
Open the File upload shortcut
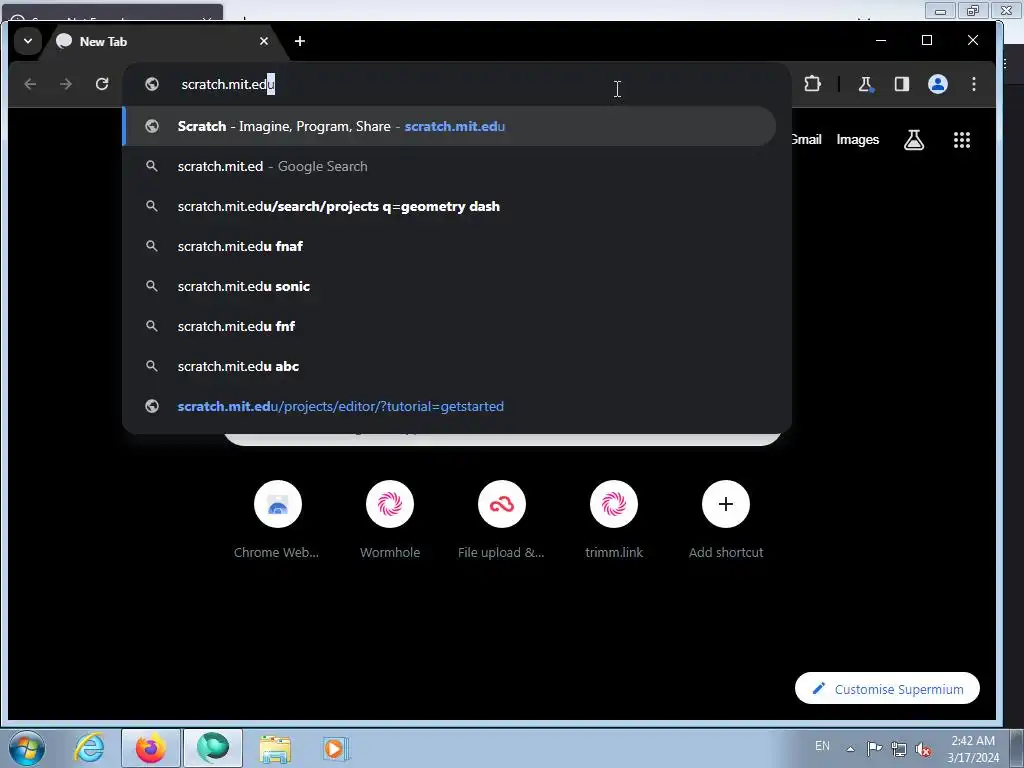tap(502, 520)
